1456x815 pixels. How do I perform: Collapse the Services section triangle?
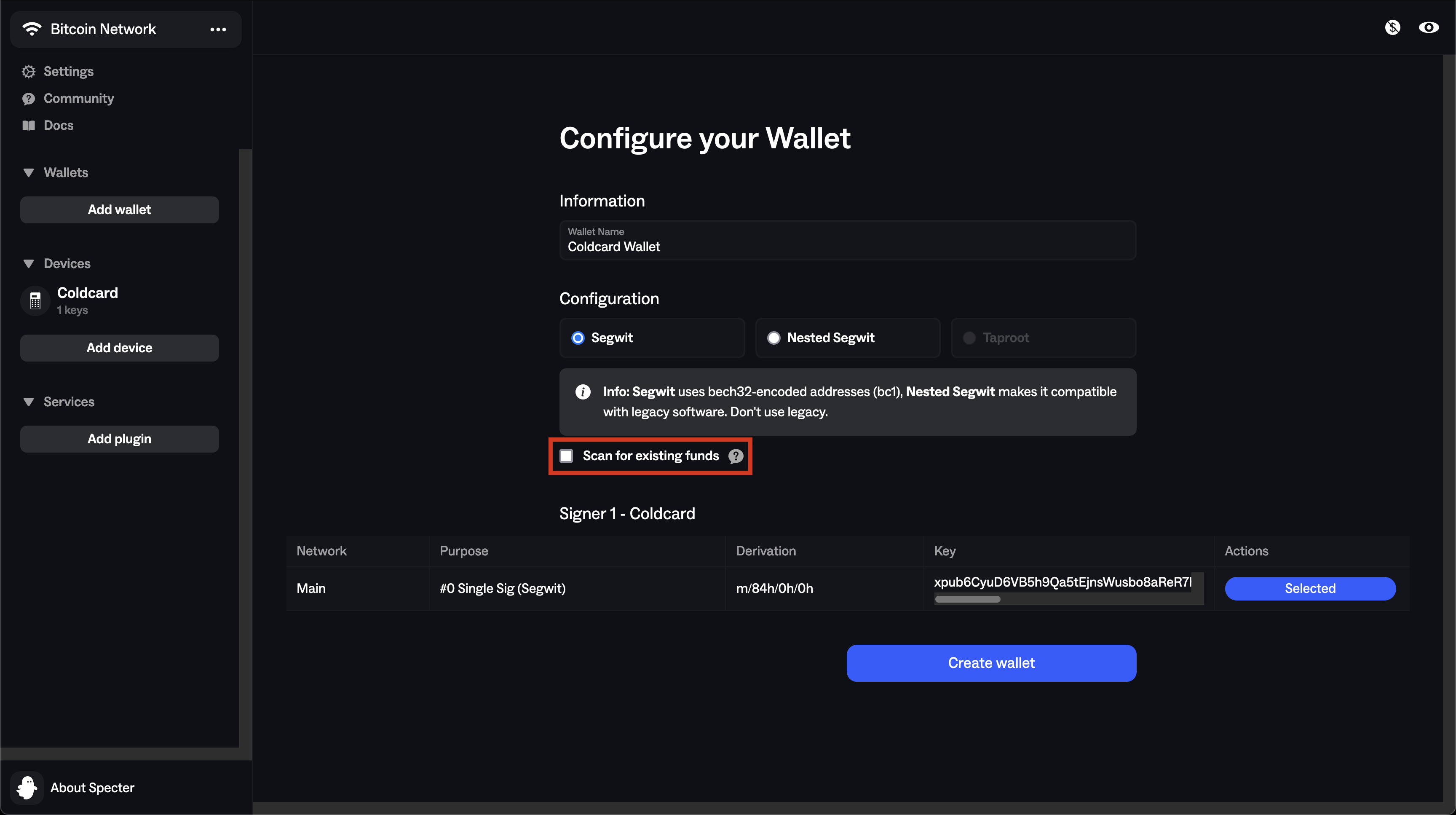point(28,402)
